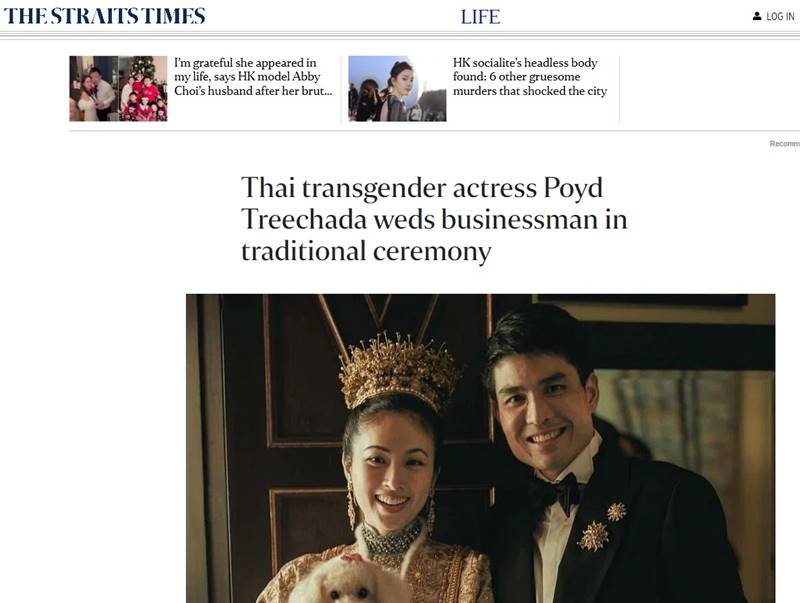Click the bride's jeweled choker necklace
800x603 pixels.
[390, 543]
